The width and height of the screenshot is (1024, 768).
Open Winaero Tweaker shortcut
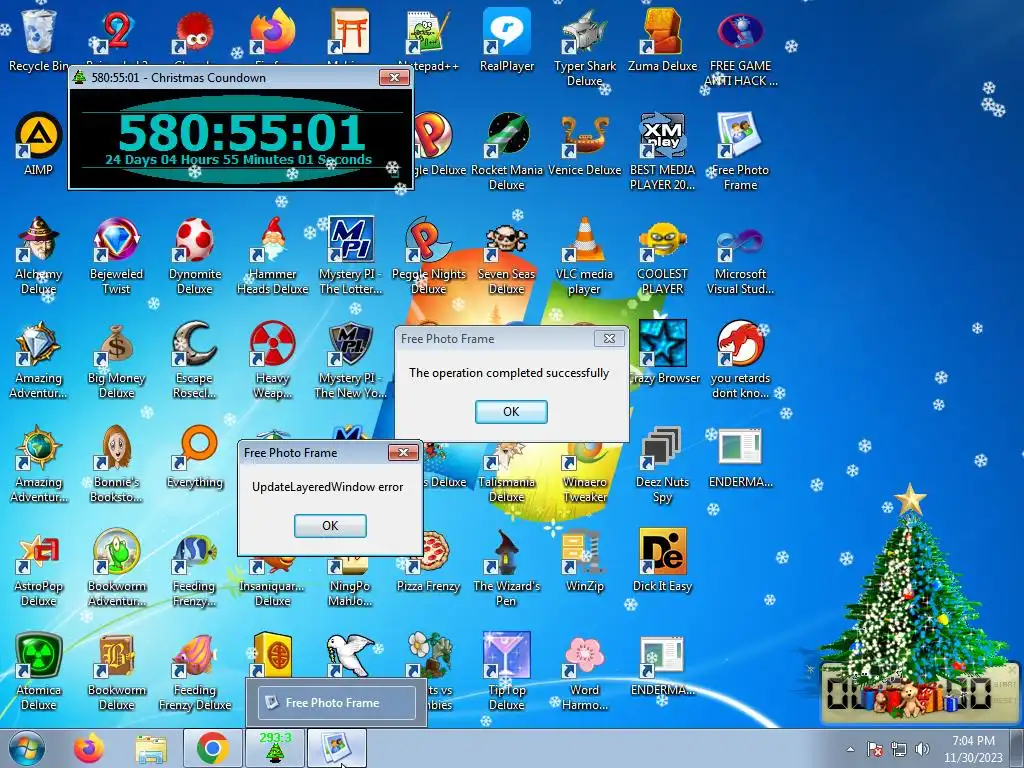(x=584, y=470)
